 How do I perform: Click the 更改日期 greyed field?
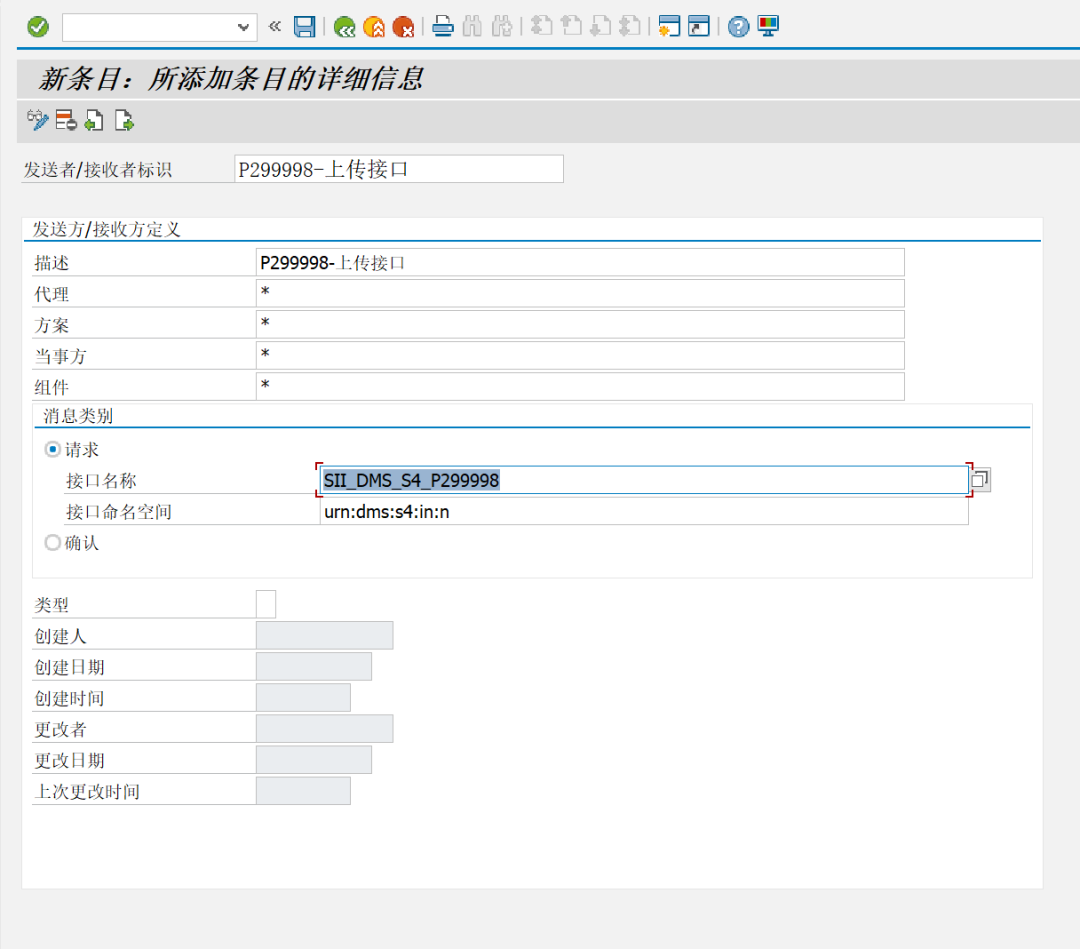tap(313, 760)
